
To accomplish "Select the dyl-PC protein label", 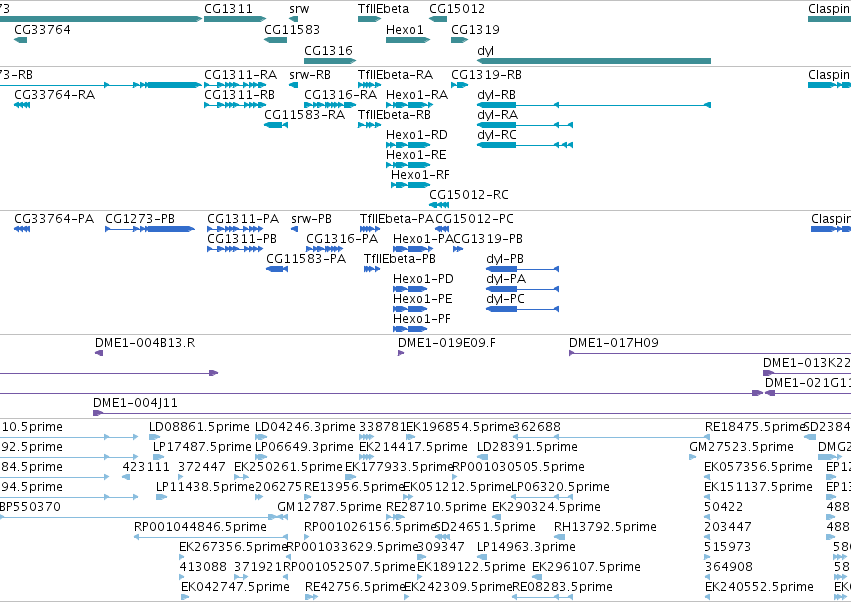I will point(505,299).
